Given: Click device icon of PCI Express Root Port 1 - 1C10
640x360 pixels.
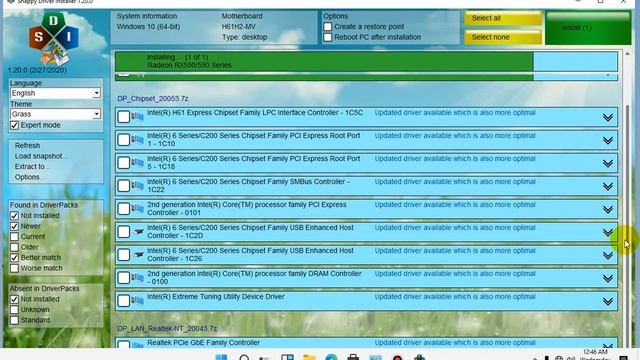Looking at the screenshot, I should [x=137, y=140].
